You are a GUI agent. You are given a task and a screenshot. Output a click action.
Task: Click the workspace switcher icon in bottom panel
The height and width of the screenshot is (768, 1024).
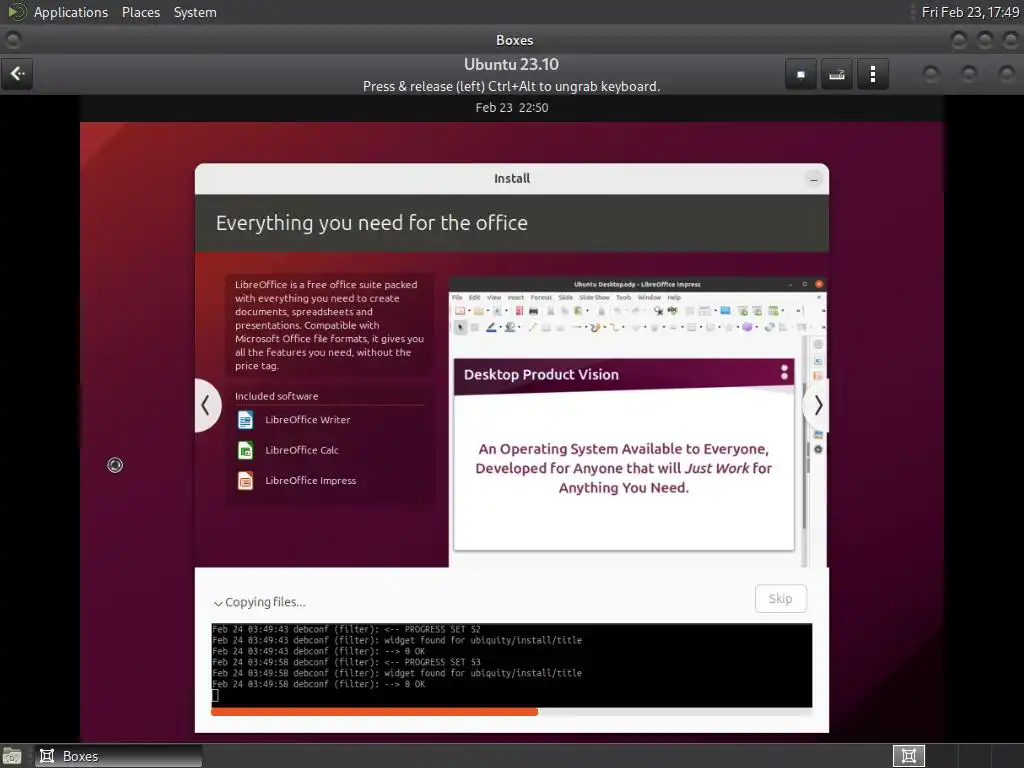click(x=908, y=756)
